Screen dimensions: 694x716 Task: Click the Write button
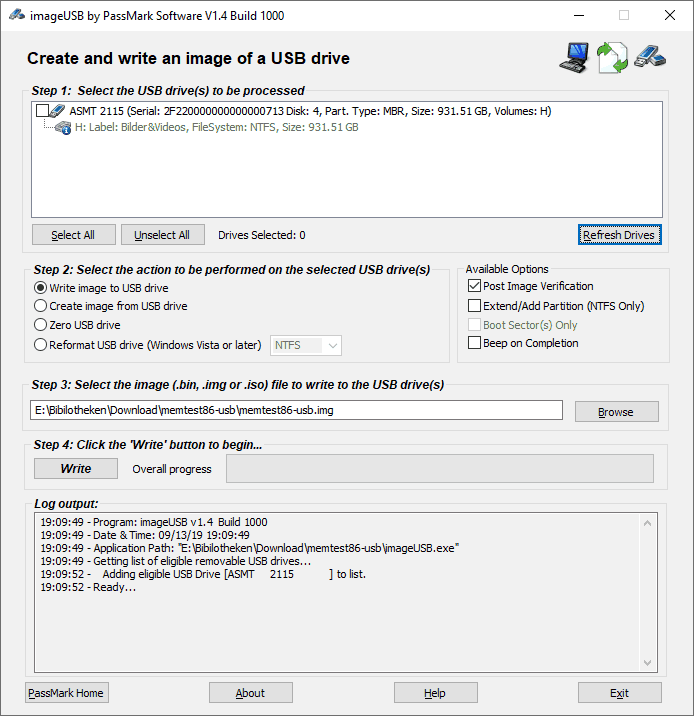76,469
